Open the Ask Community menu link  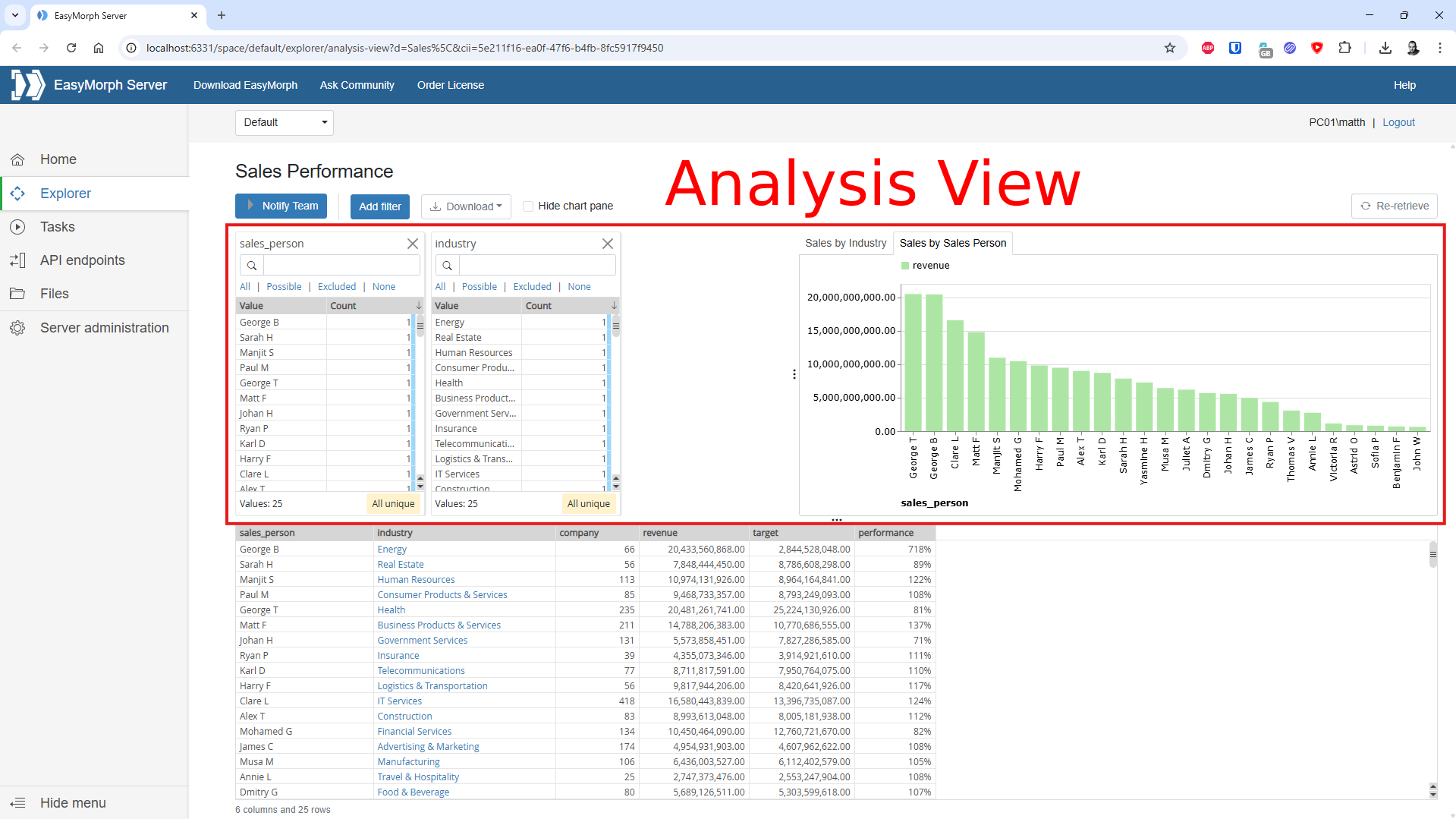(357, 85)
